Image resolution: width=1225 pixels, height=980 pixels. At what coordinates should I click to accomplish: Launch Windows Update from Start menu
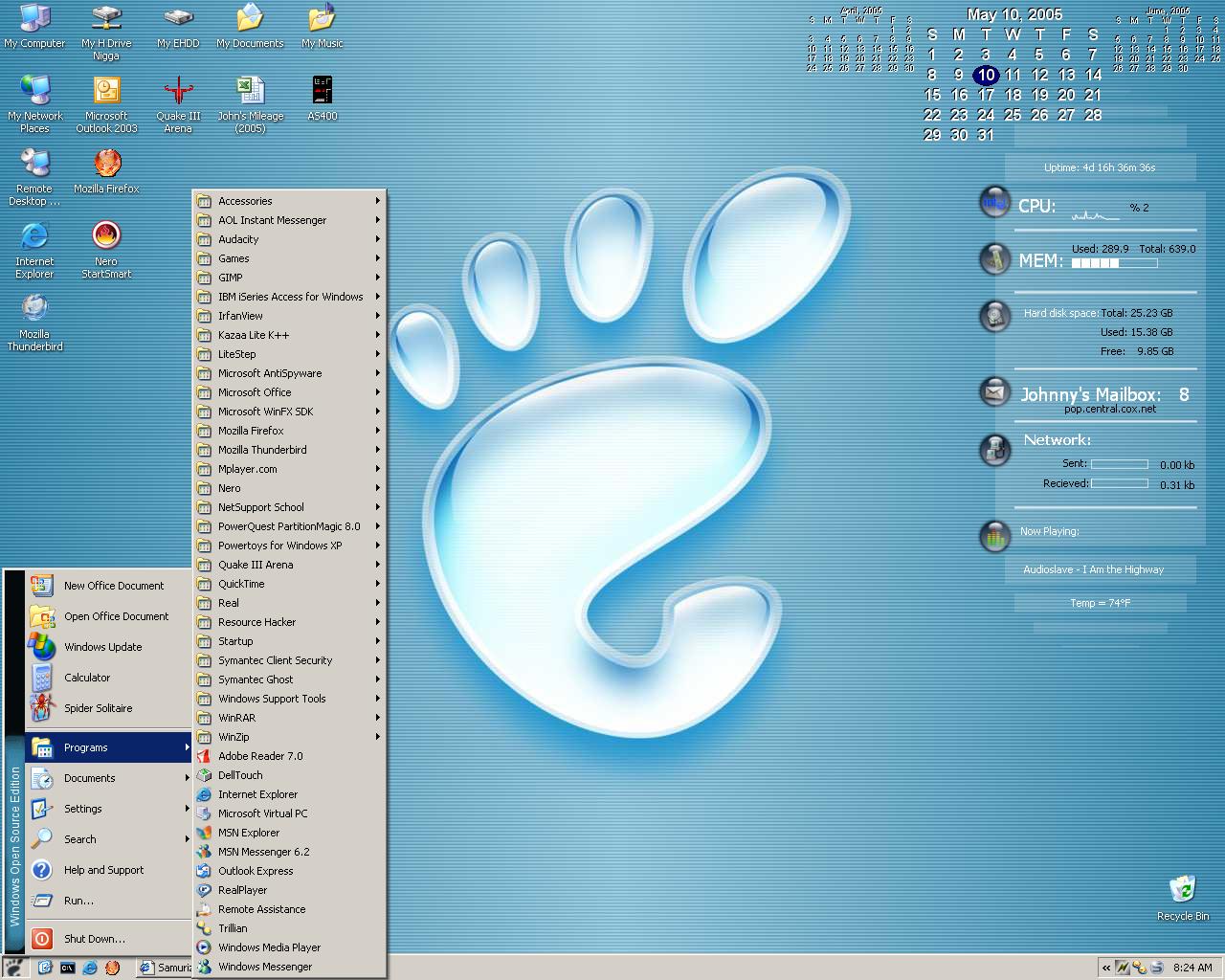tap(109, 647)
